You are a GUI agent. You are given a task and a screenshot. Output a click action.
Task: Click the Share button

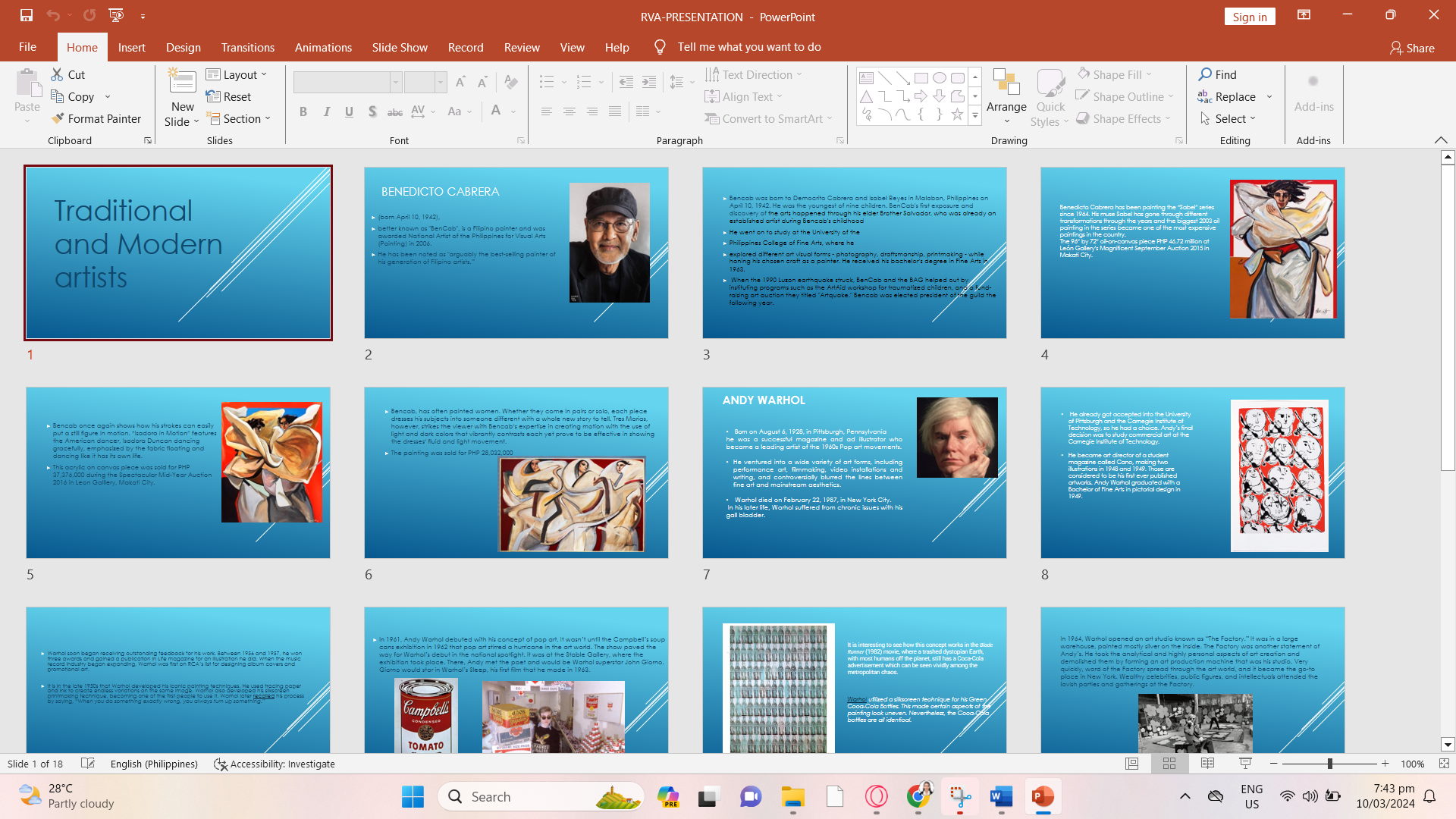[x=1413, y=48]
